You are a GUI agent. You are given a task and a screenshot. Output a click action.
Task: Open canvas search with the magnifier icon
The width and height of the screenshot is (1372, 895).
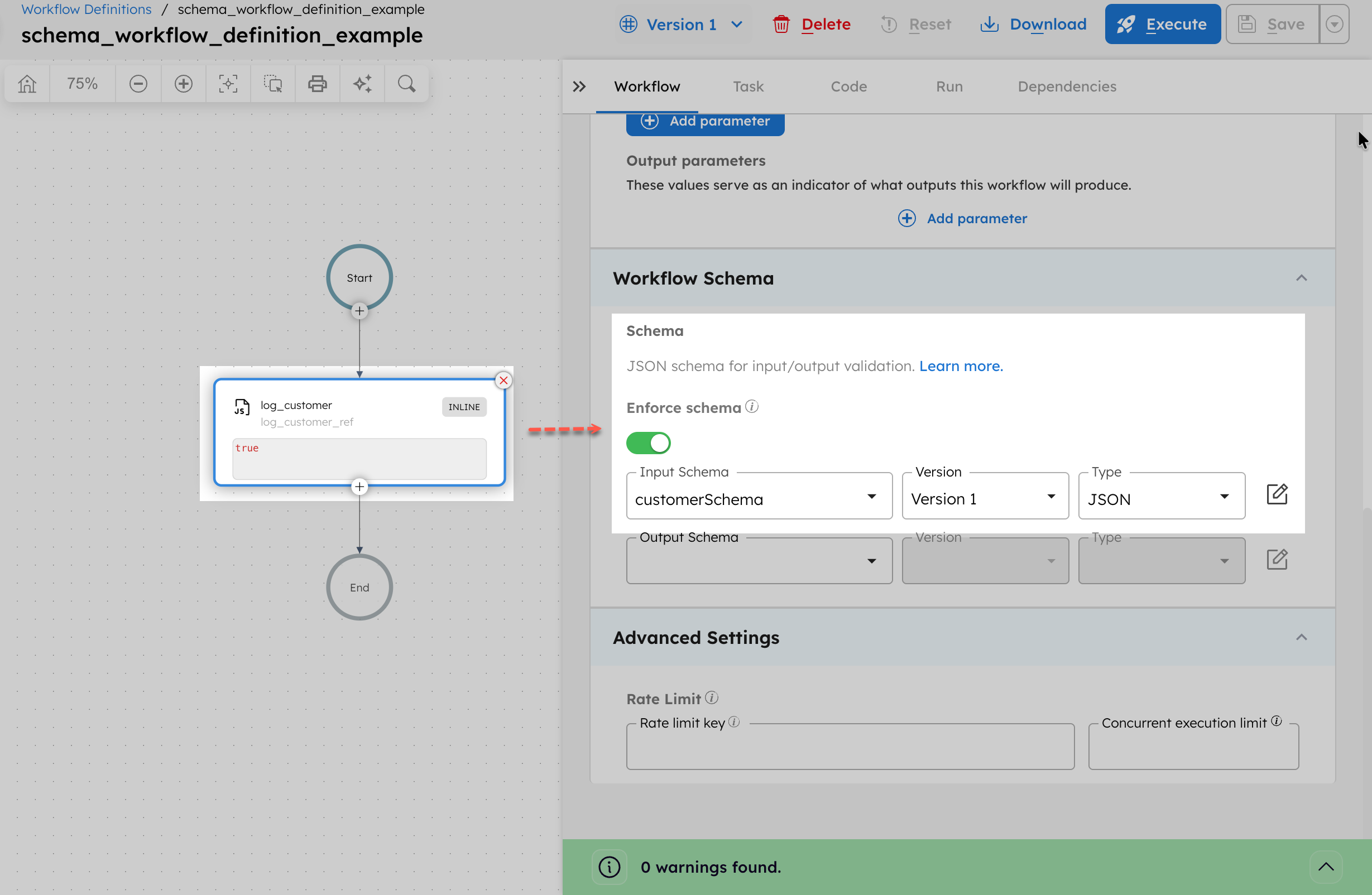coord(406,84)
